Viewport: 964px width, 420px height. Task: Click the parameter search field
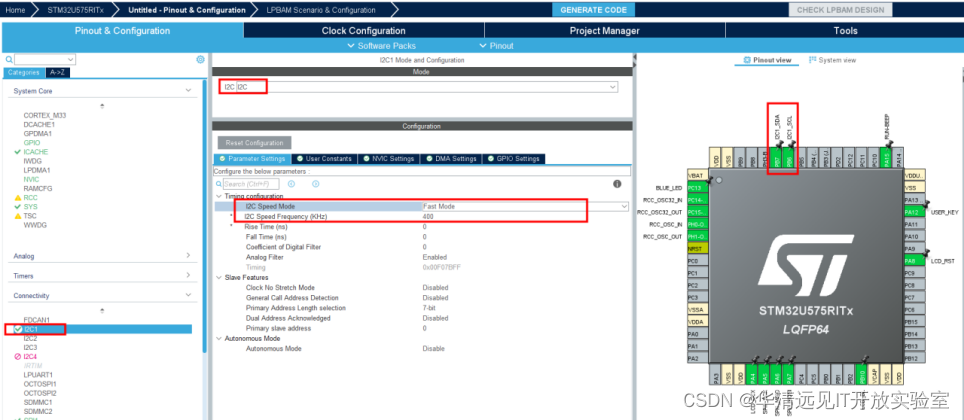point(250,184)
